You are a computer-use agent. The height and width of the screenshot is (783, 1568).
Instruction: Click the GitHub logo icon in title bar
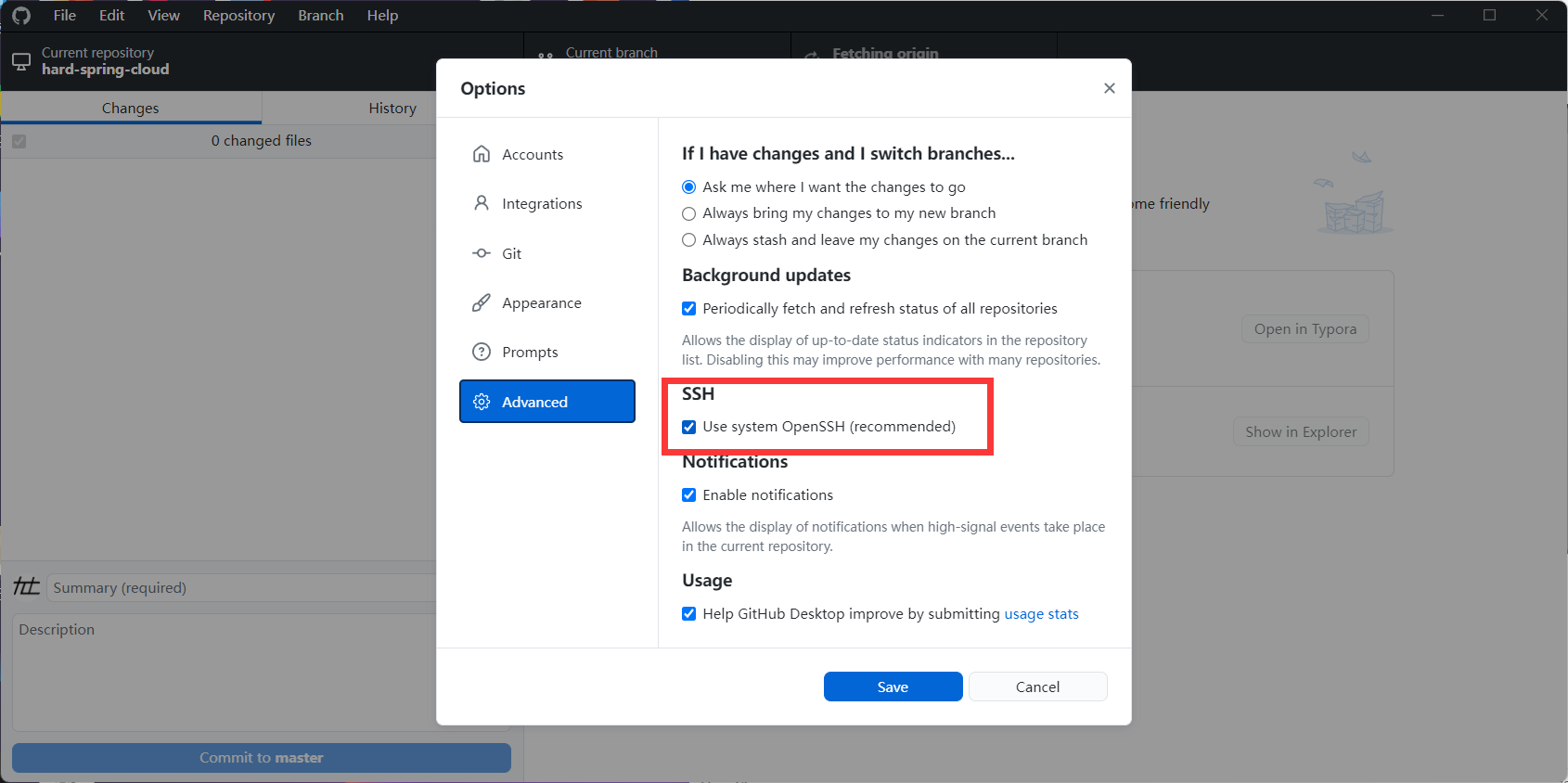point(21,16)
